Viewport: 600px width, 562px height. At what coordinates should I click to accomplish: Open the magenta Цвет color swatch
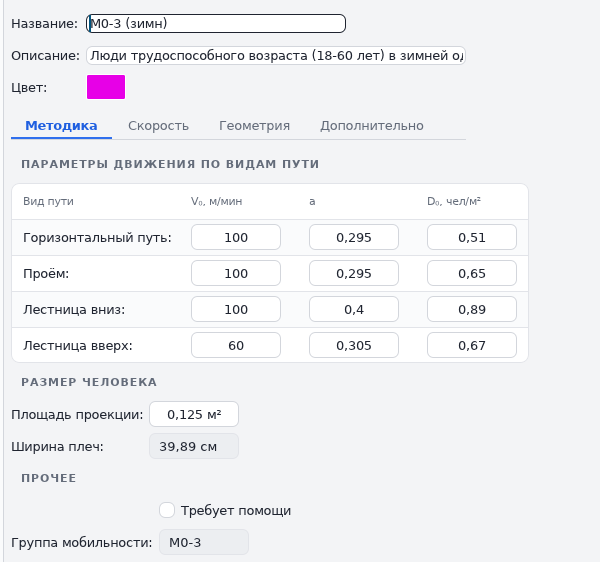[x=106, y=87]
